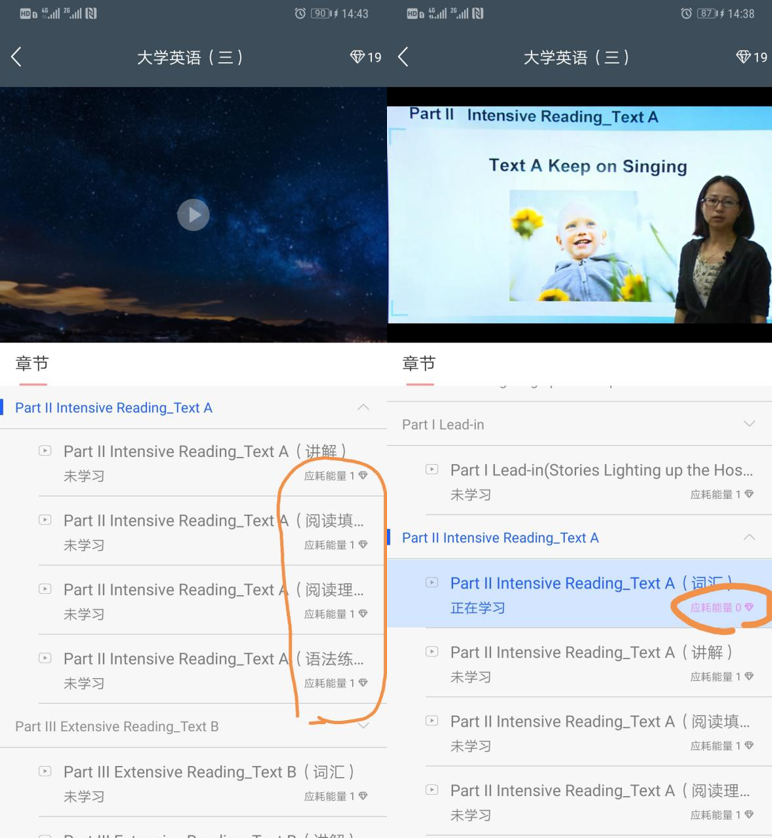
Task: Tap the back arrow in the right screen
Action: pos(403,57)
